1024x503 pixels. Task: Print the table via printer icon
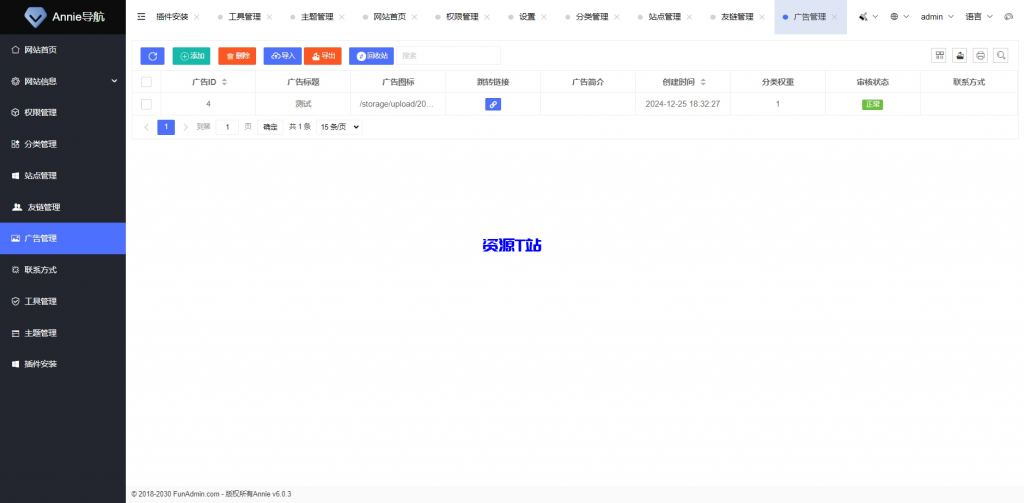[x=980, y=56]
